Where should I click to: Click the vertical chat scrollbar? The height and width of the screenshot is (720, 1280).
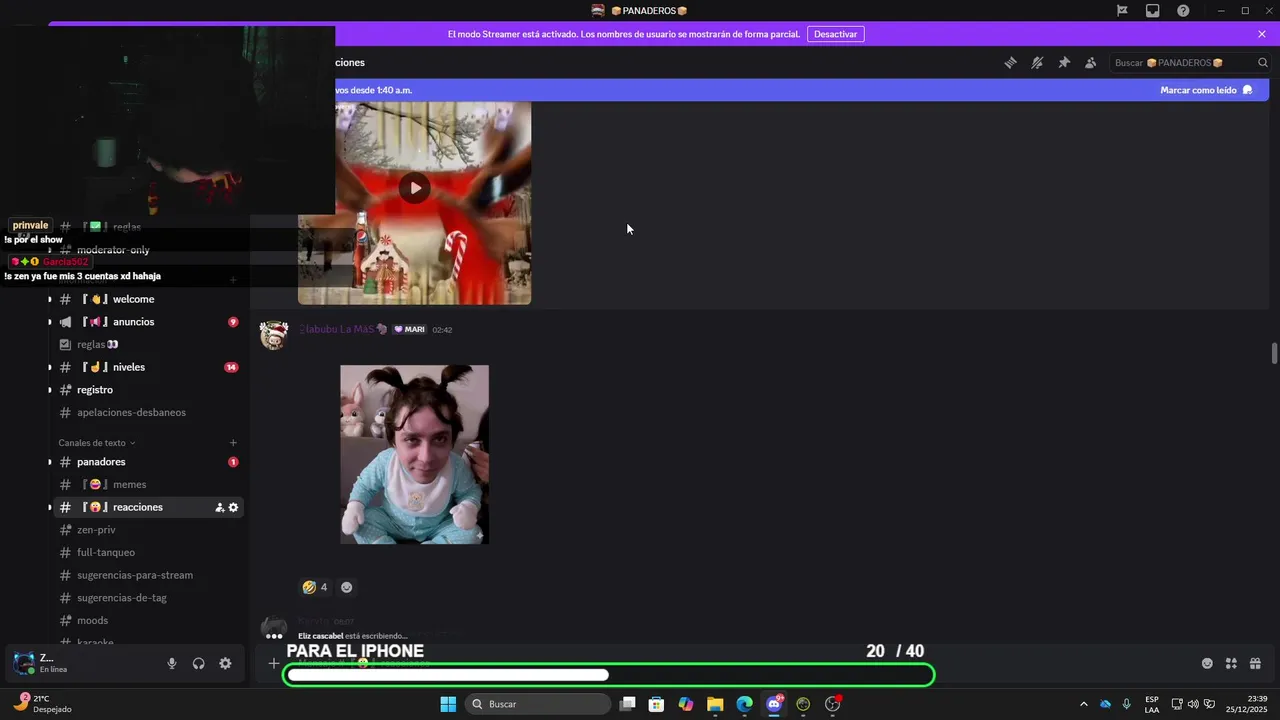(x=1274, y=354)
